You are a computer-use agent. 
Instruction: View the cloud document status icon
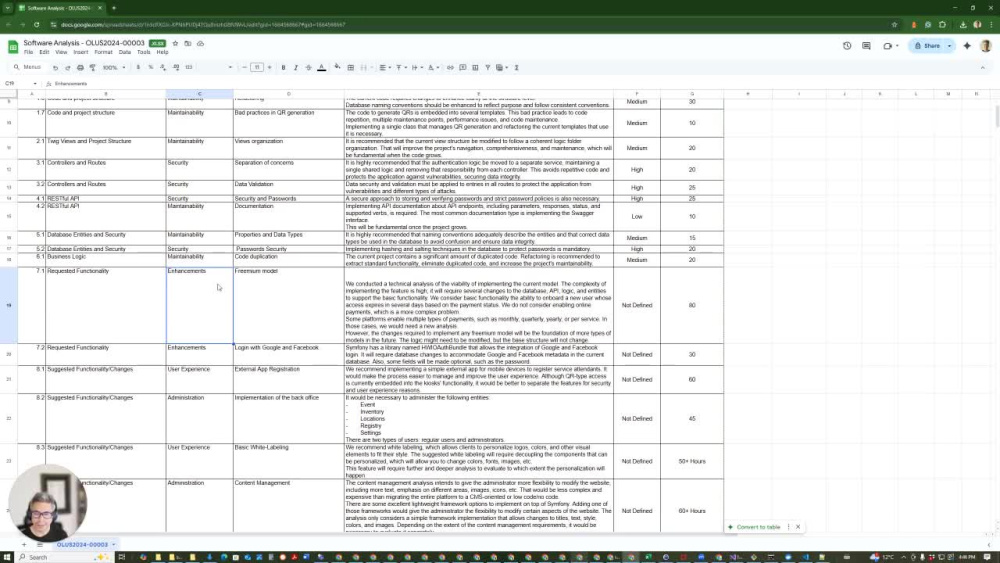pyautogui.click(x=200, y=43)
